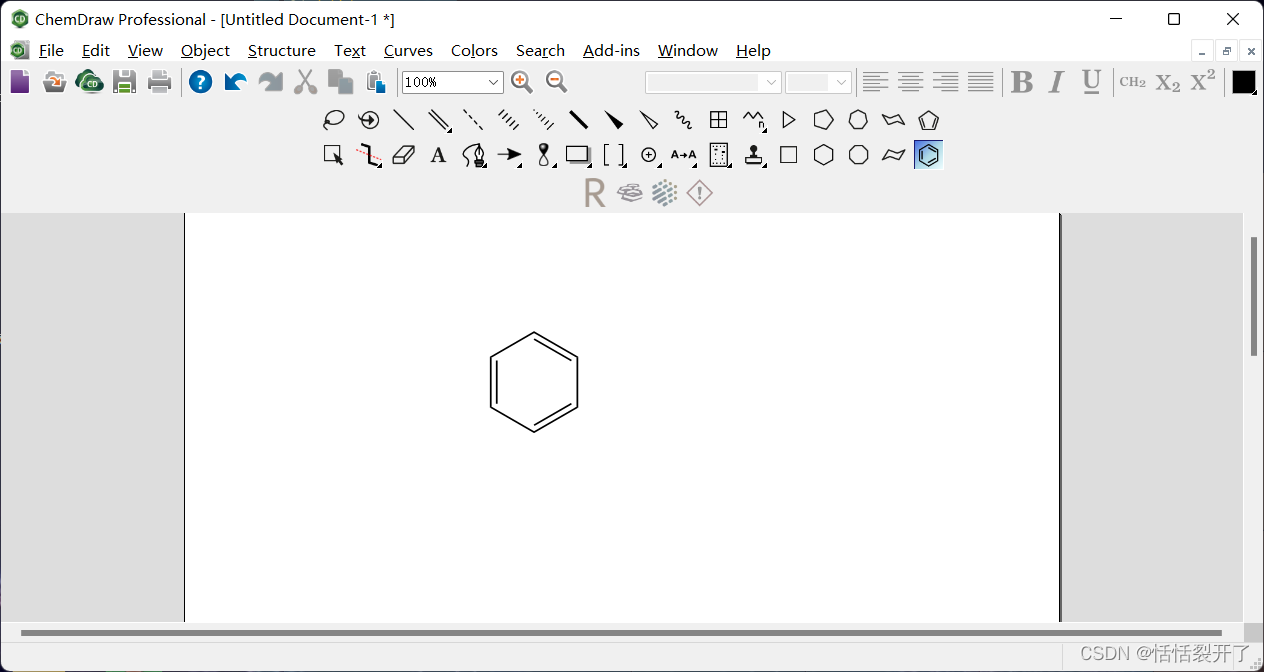Select the Bracket tool
This screenshot has width=1264, height=672.
tap(613, 154)
